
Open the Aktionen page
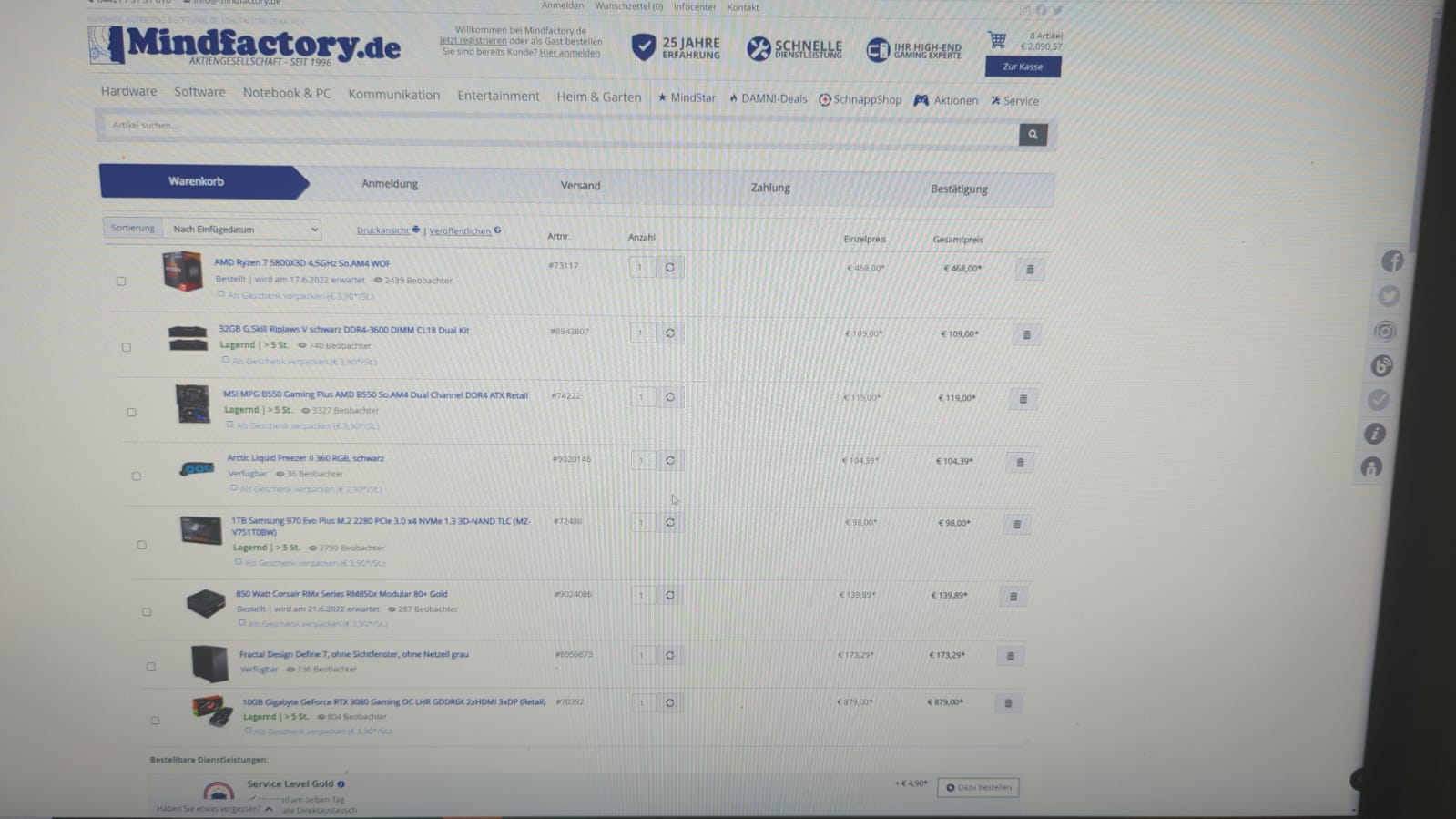click(946, 100)
